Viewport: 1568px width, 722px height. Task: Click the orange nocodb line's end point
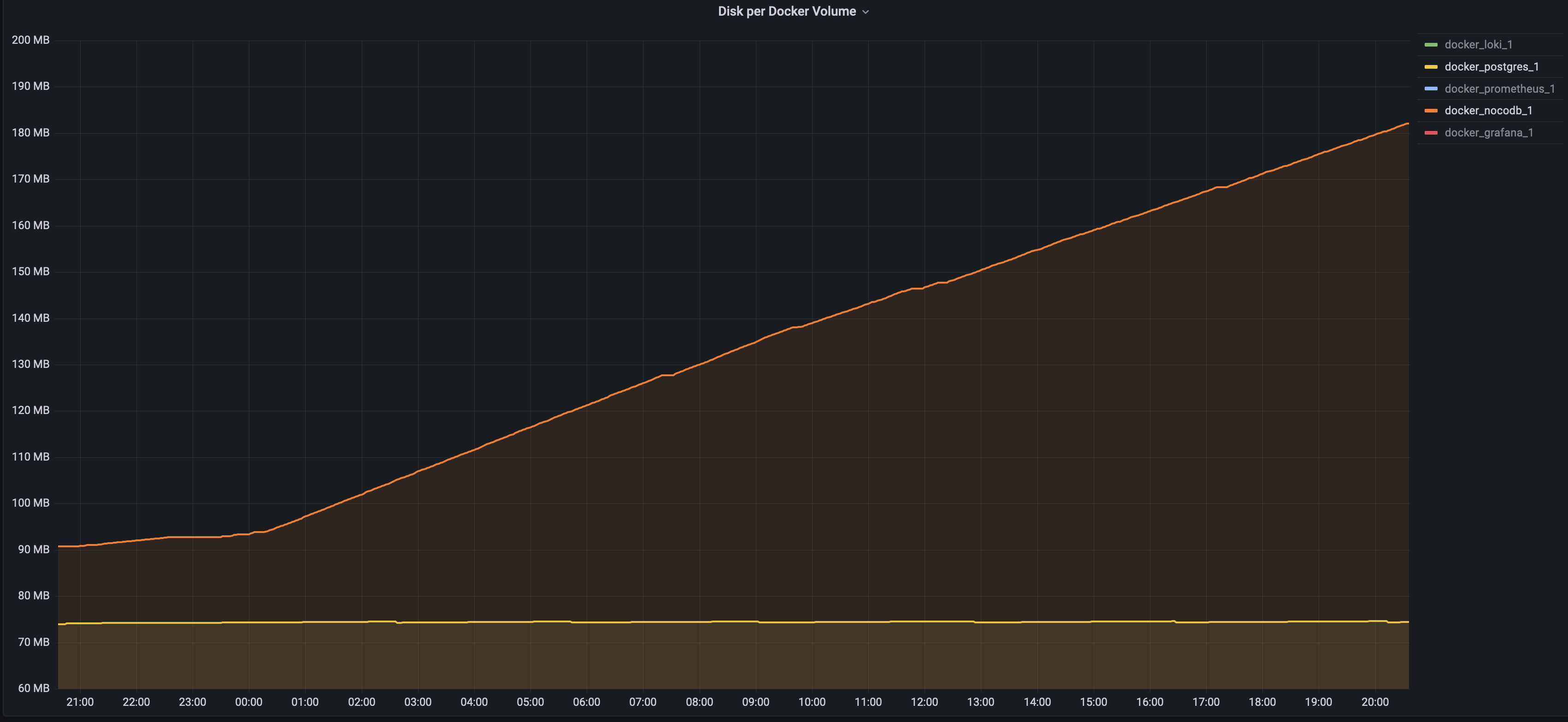[x=1407, y=124]
